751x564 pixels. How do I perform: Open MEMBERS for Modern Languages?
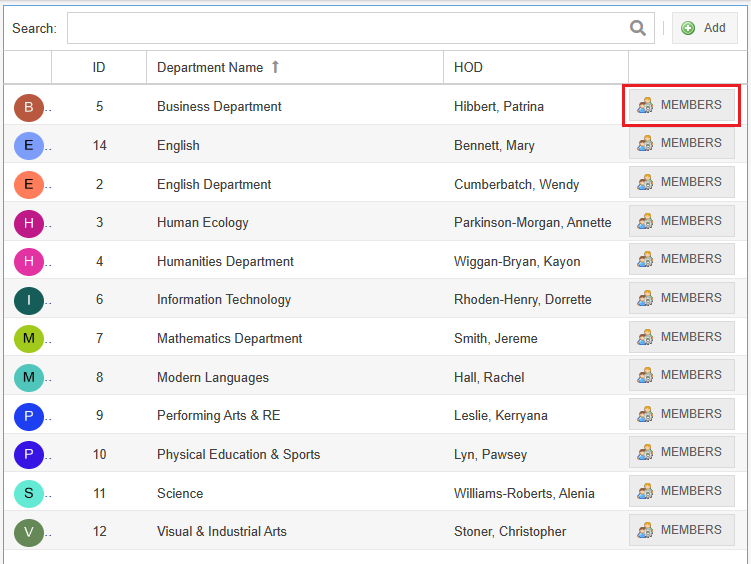(682, 375)
